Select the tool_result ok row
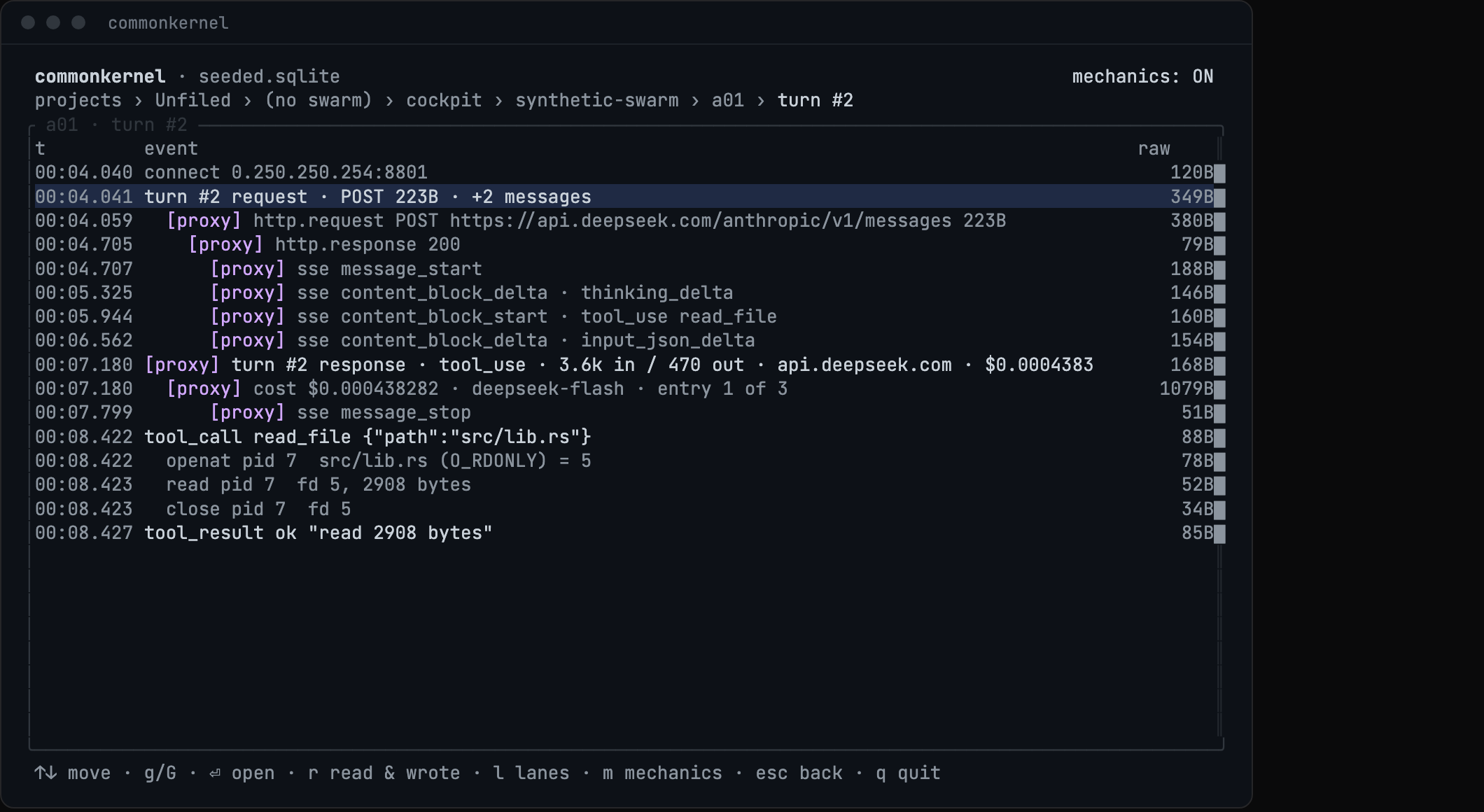Screen dimensions: 1484x812 point(626,533)
